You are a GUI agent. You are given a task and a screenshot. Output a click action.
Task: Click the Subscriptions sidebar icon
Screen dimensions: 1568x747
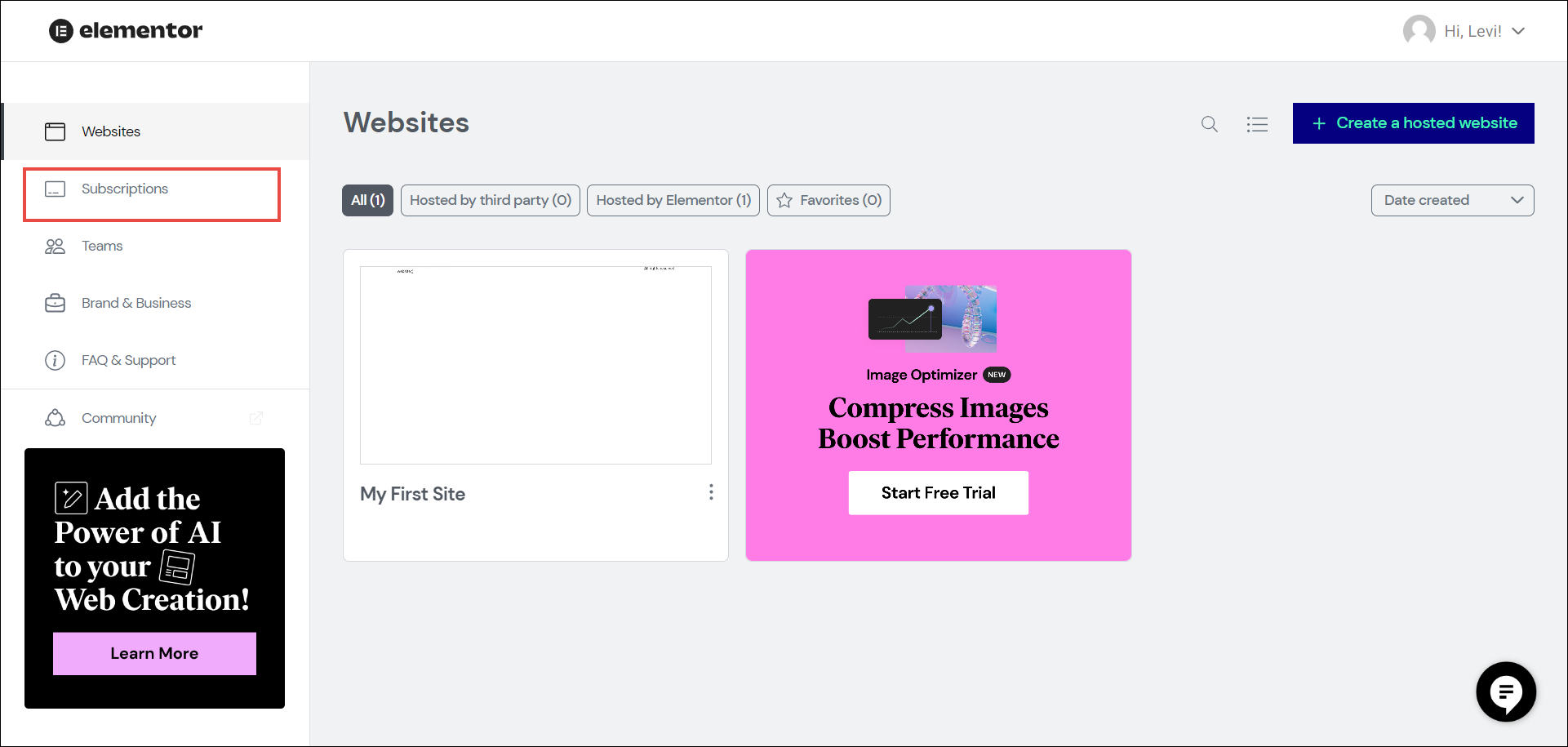point(56,189)
